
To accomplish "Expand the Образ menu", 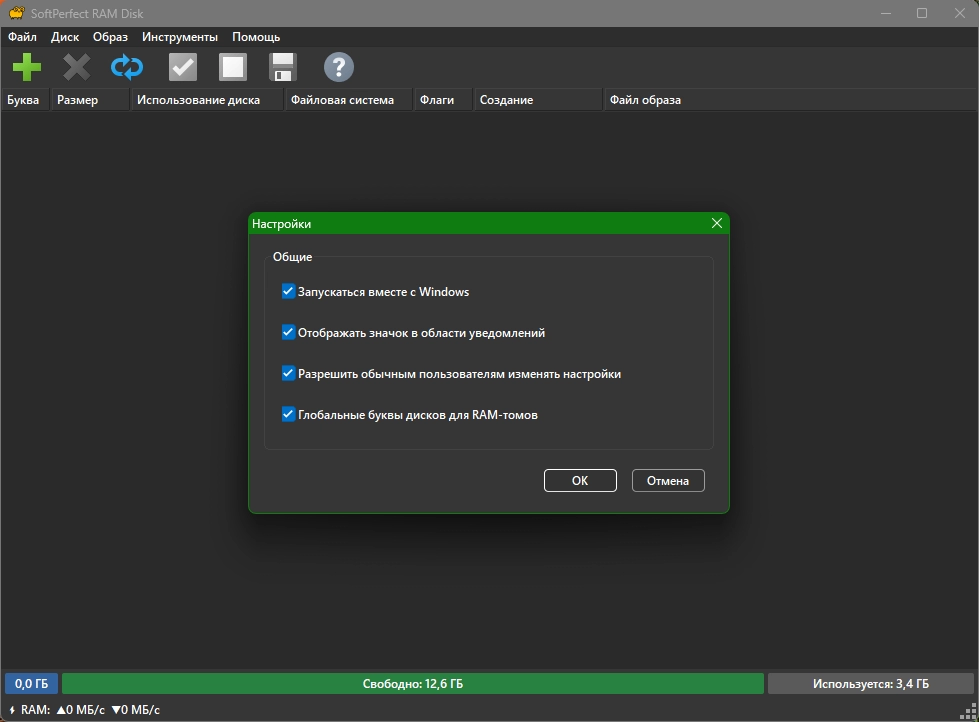I will [x=110, y=37].
